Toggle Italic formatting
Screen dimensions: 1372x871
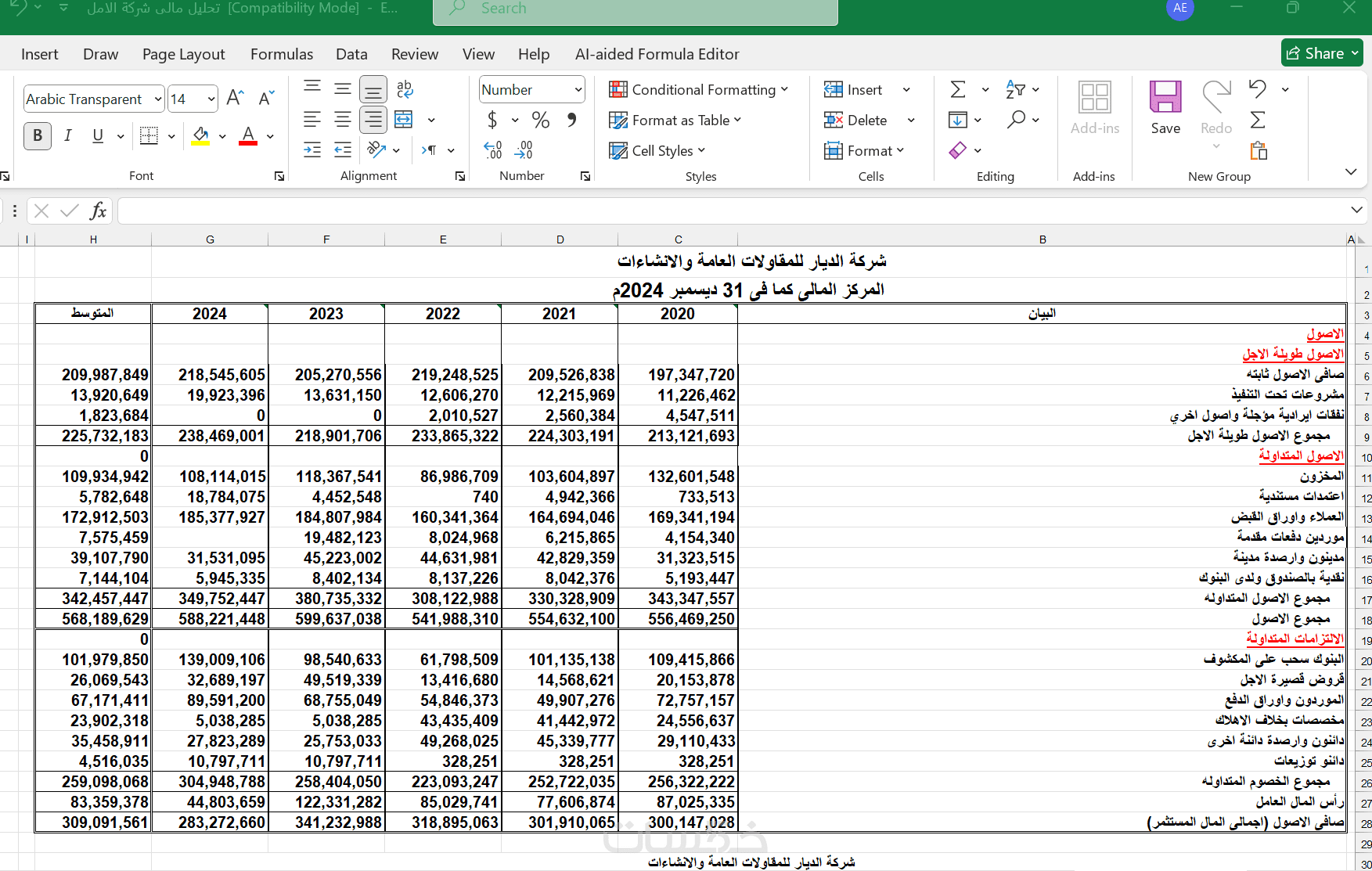tap(68, 136)
